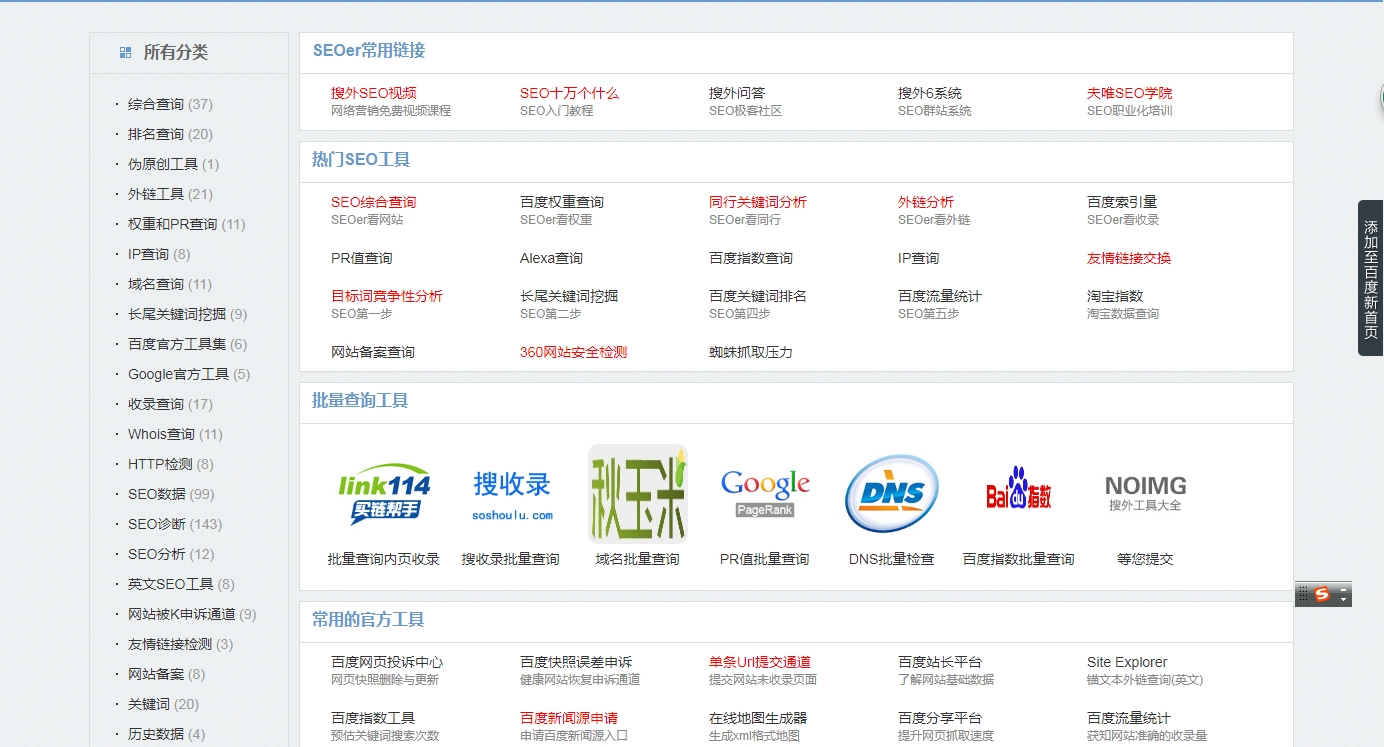The height and width of the screenshot is (747, 1384).
Task: Open 伪原创工具 (1) category
Action: 174,164
